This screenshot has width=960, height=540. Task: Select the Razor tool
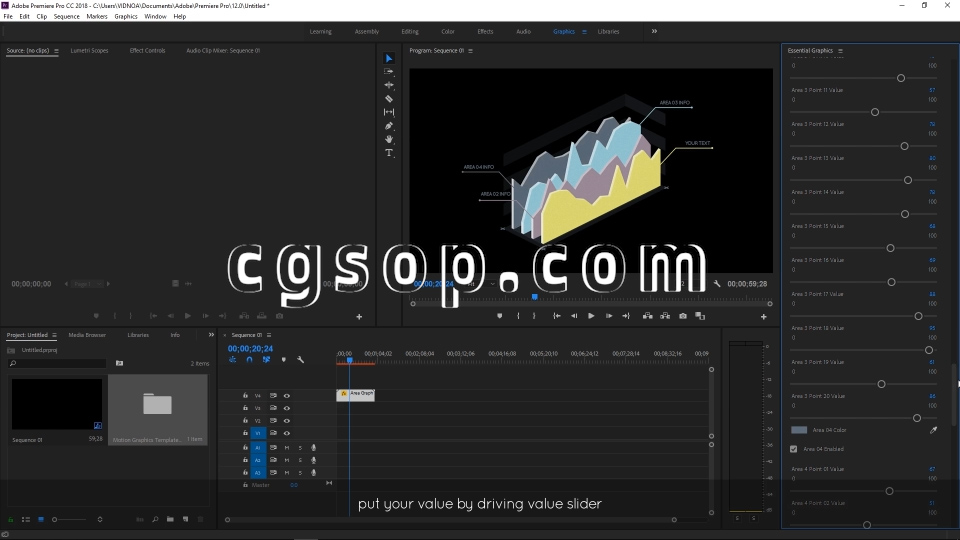389,99
